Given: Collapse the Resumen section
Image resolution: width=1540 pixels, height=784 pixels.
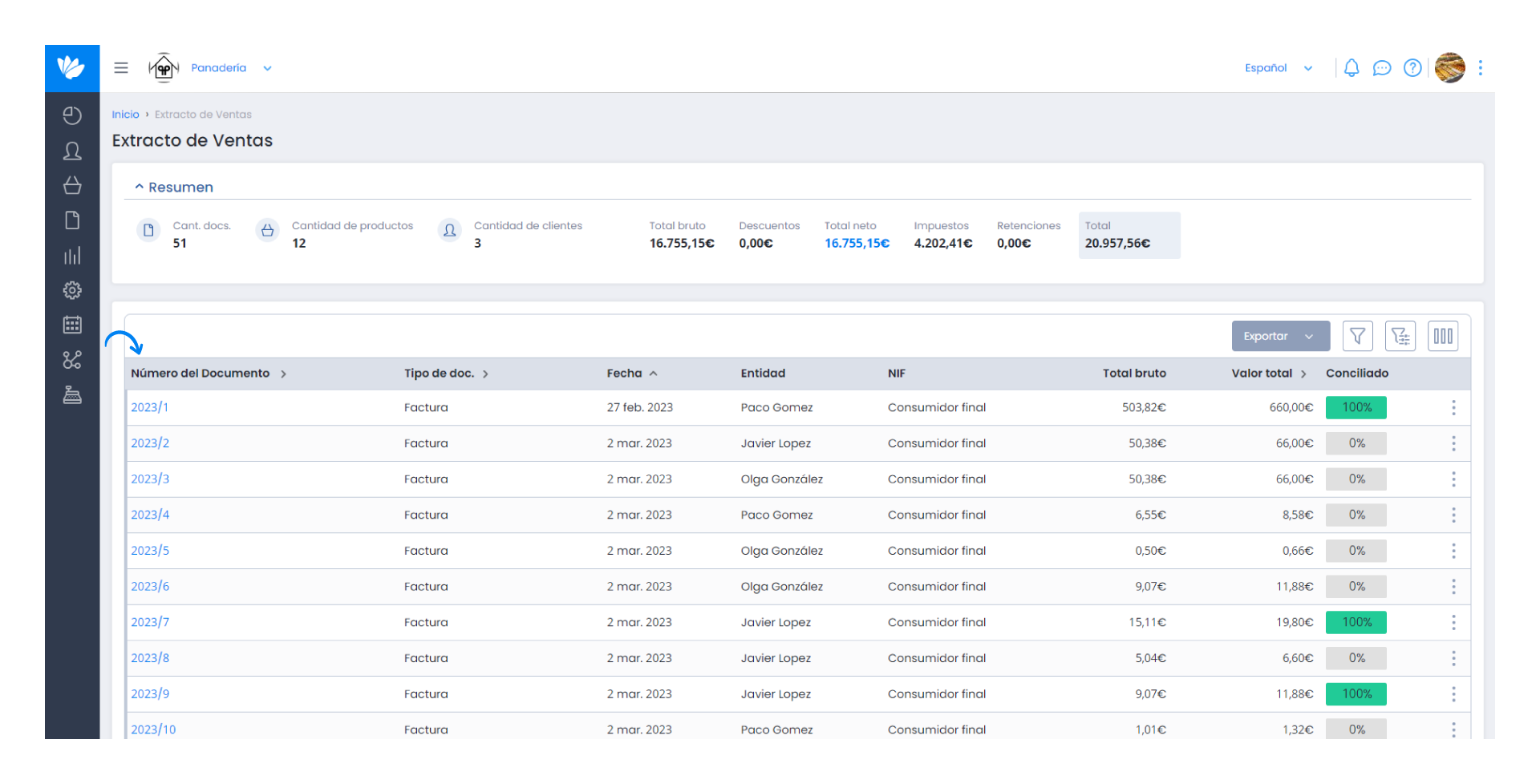Looking at the screenshot, I should tap(174, 187).
